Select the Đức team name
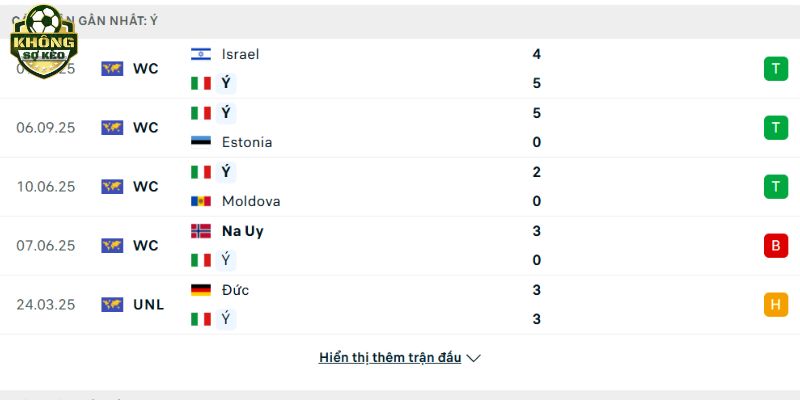 236,290
